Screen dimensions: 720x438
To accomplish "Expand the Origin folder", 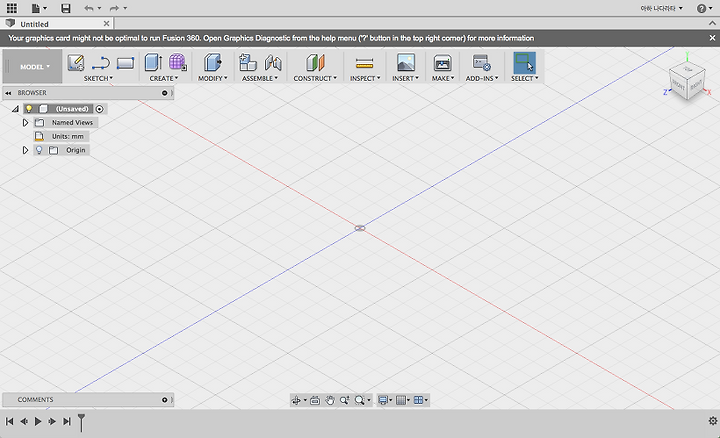I will [x=25, y=150].
